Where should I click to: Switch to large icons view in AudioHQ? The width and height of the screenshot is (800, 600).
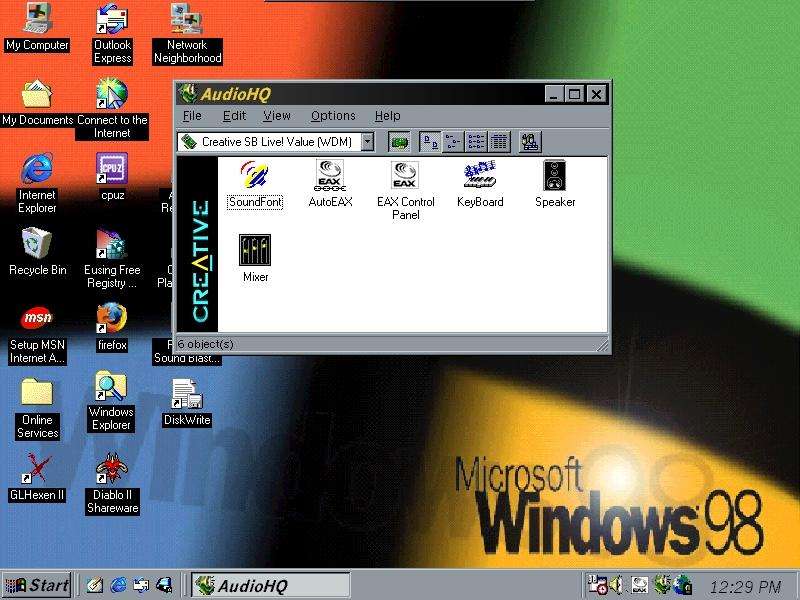point(430,142)
